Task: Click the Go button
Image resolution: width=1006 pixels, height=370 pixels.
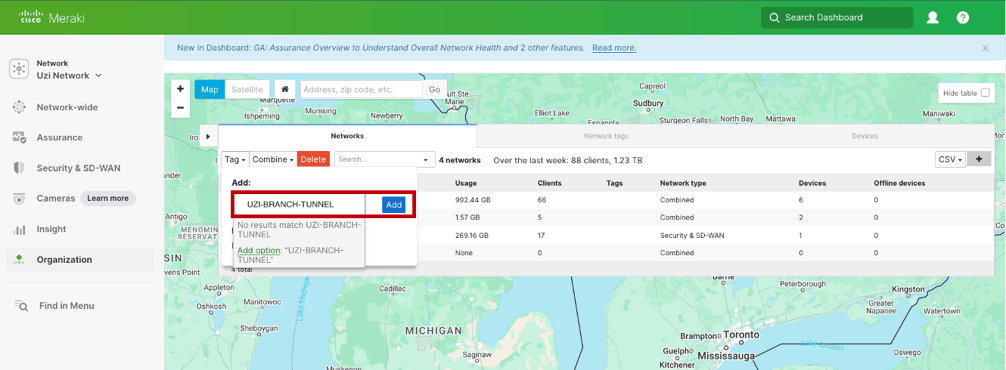Action: point(435,89)
